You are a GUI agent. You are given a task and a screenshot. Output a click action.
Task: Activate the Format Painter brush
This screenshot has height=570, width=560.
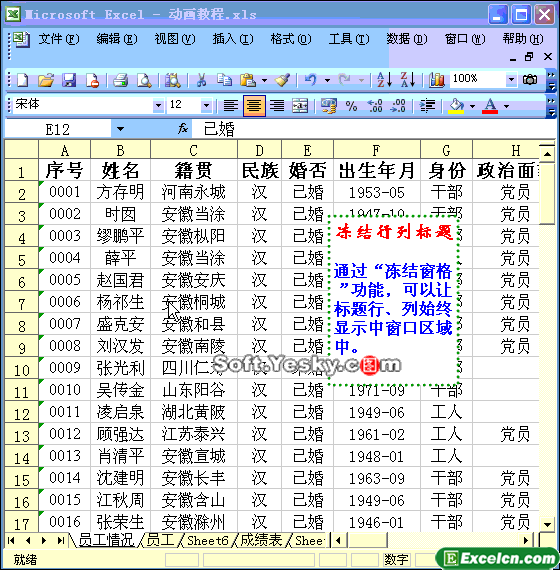click(x=282, y=80)
